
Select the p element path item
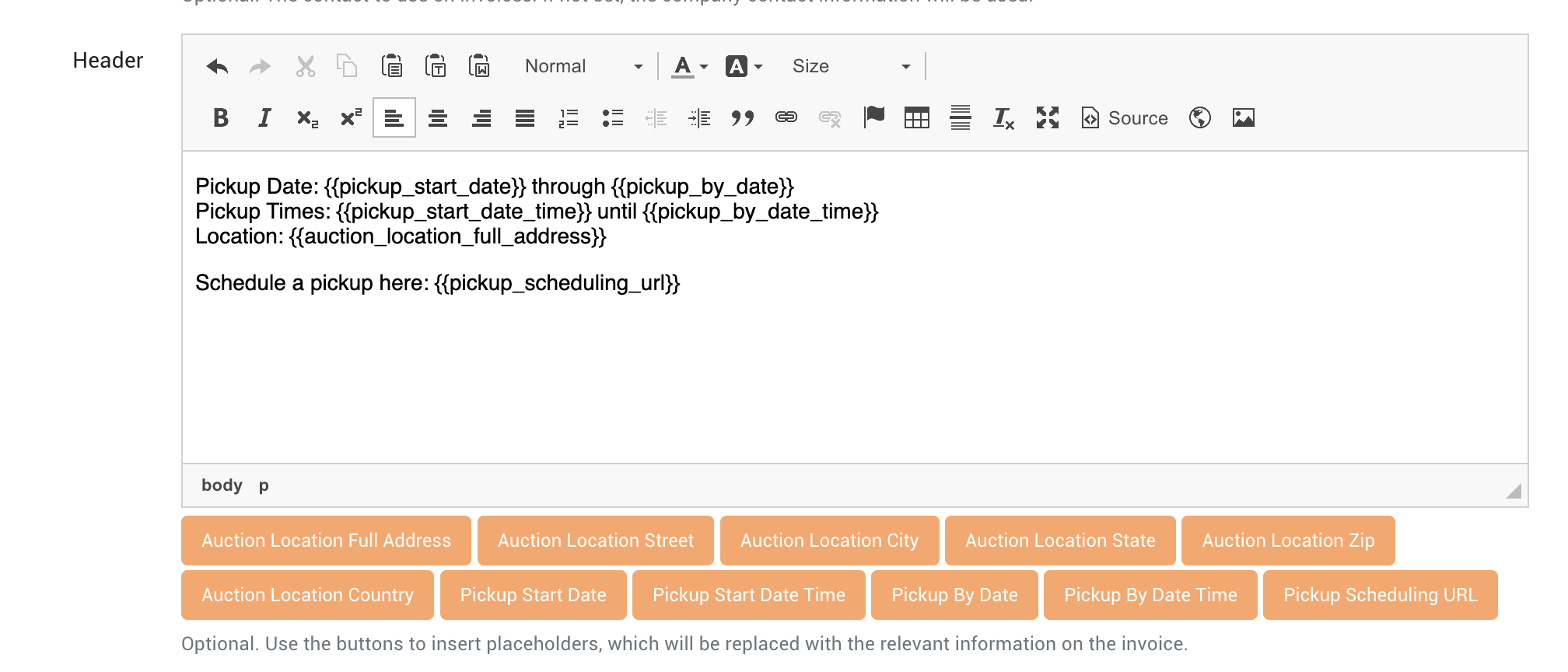tap(264, 485)
